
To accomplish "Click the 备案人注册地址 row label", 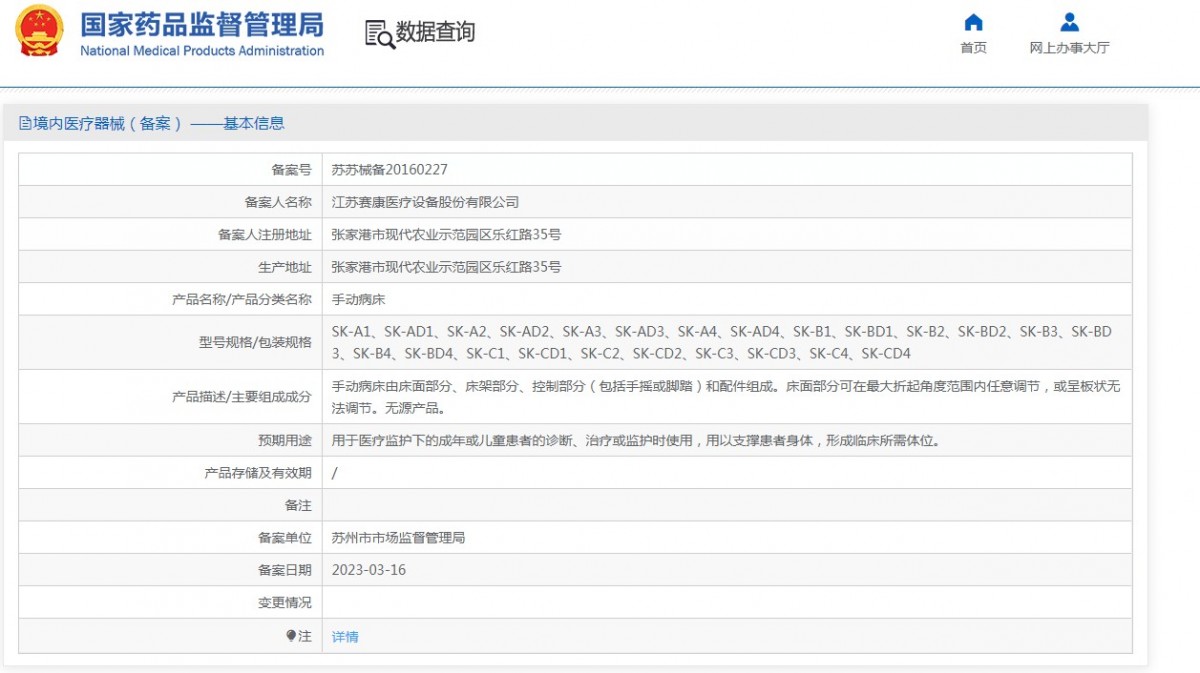I will [265, 235].
